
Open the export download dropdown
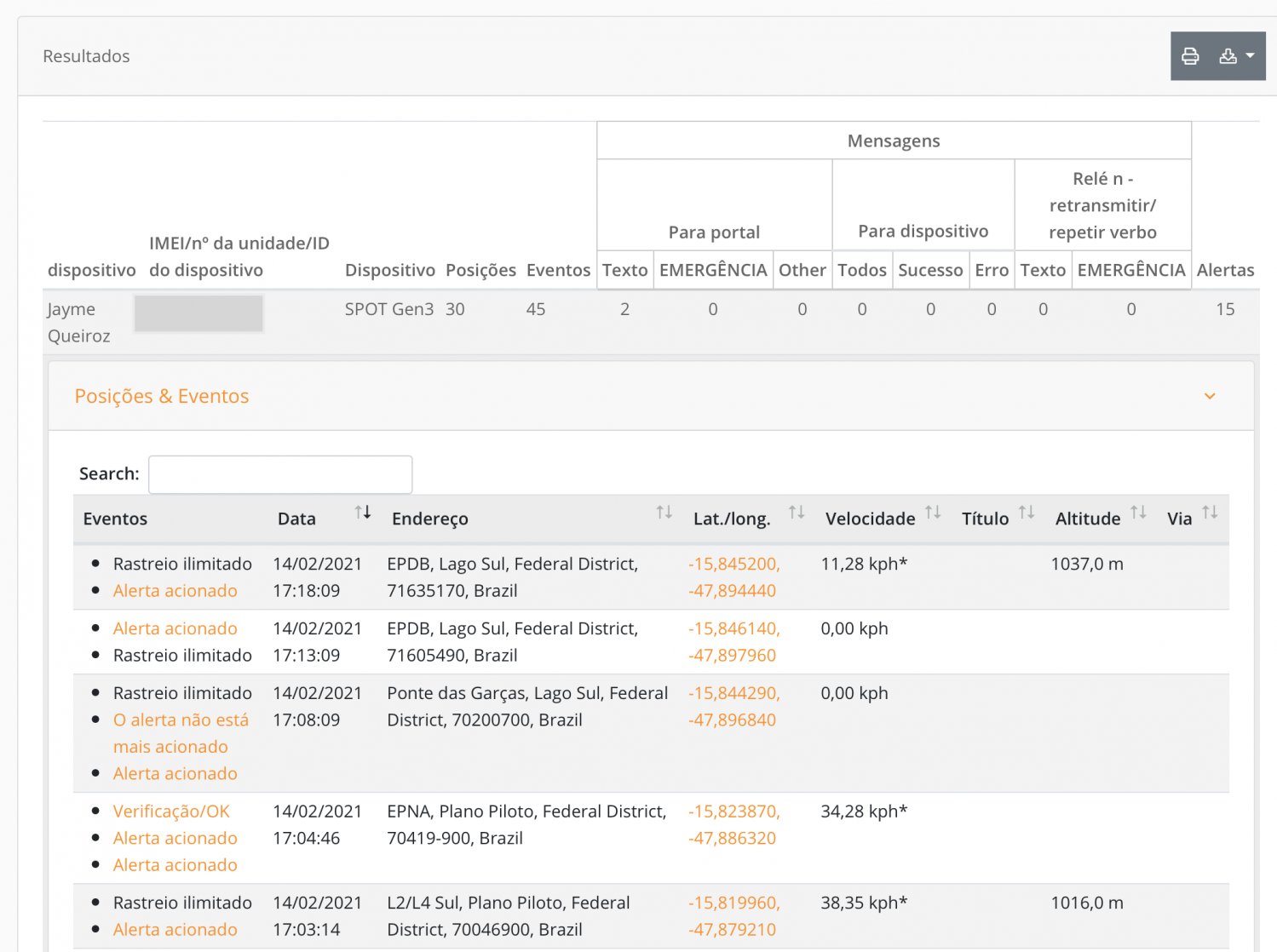pyautogui.click(x=1236, y=56)
